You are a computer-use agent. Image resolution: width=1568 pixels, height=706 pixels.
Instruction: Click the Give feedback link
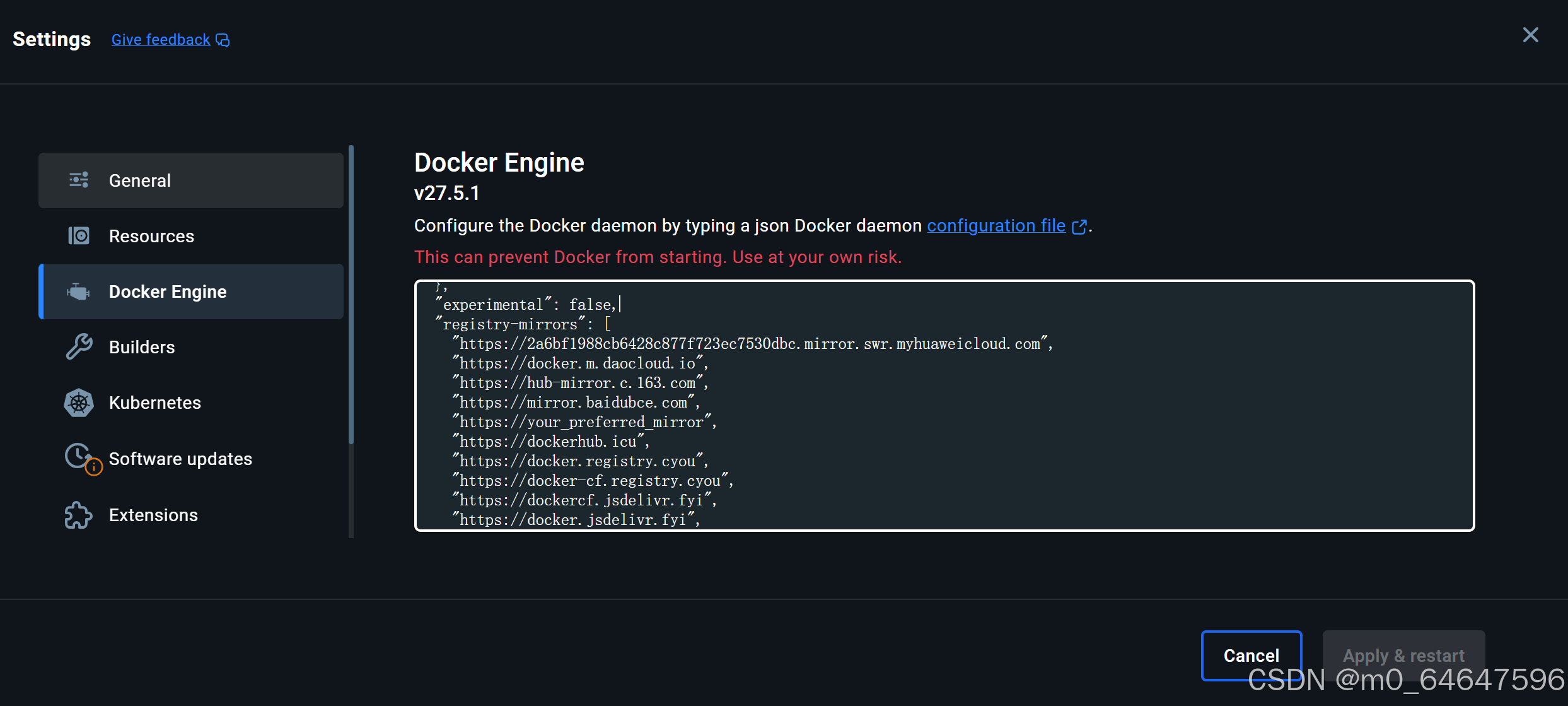tap(161, 40)
